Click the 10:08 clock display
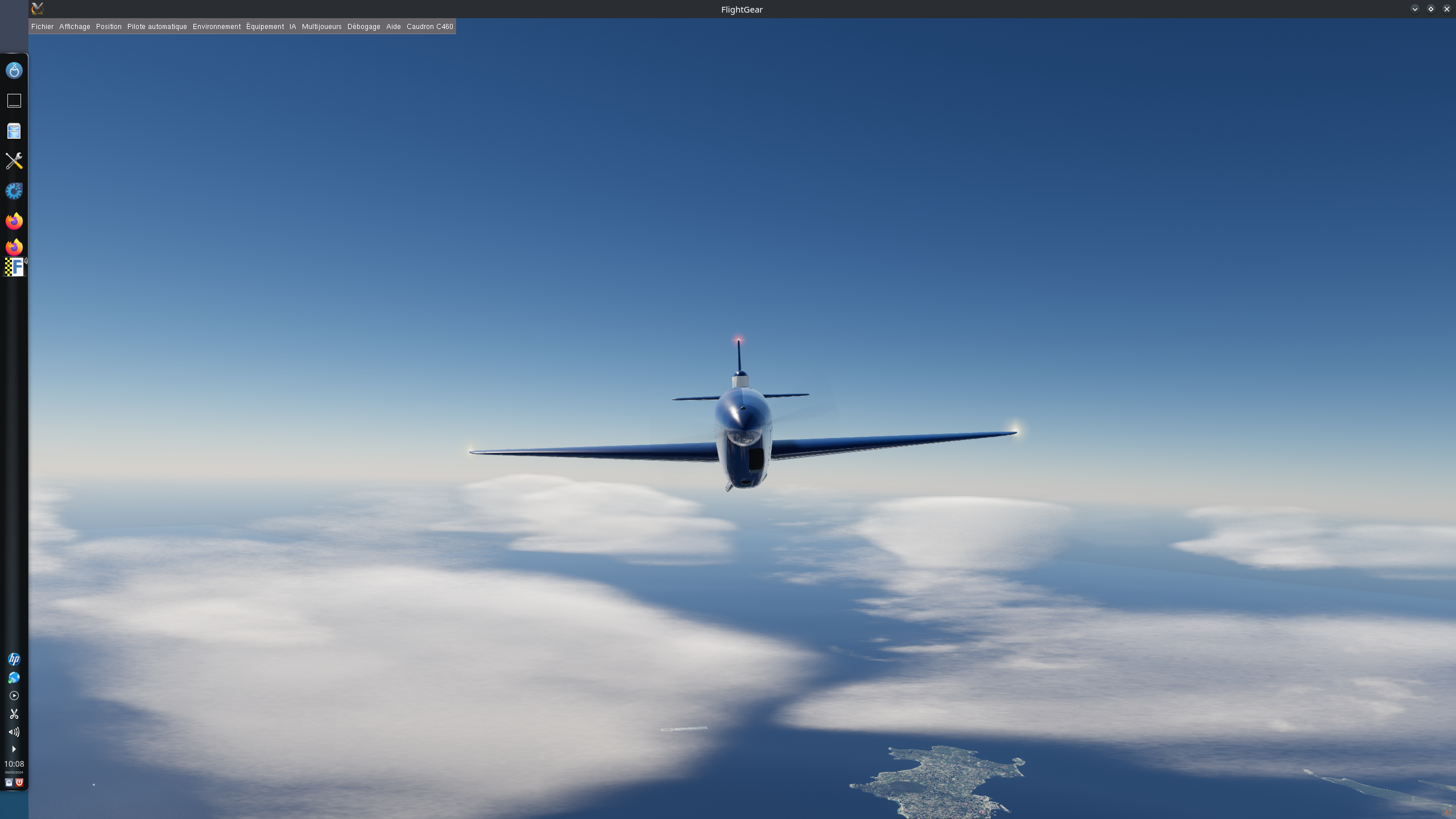Viewport: 1456px width, 819px height. coord(14,764)
